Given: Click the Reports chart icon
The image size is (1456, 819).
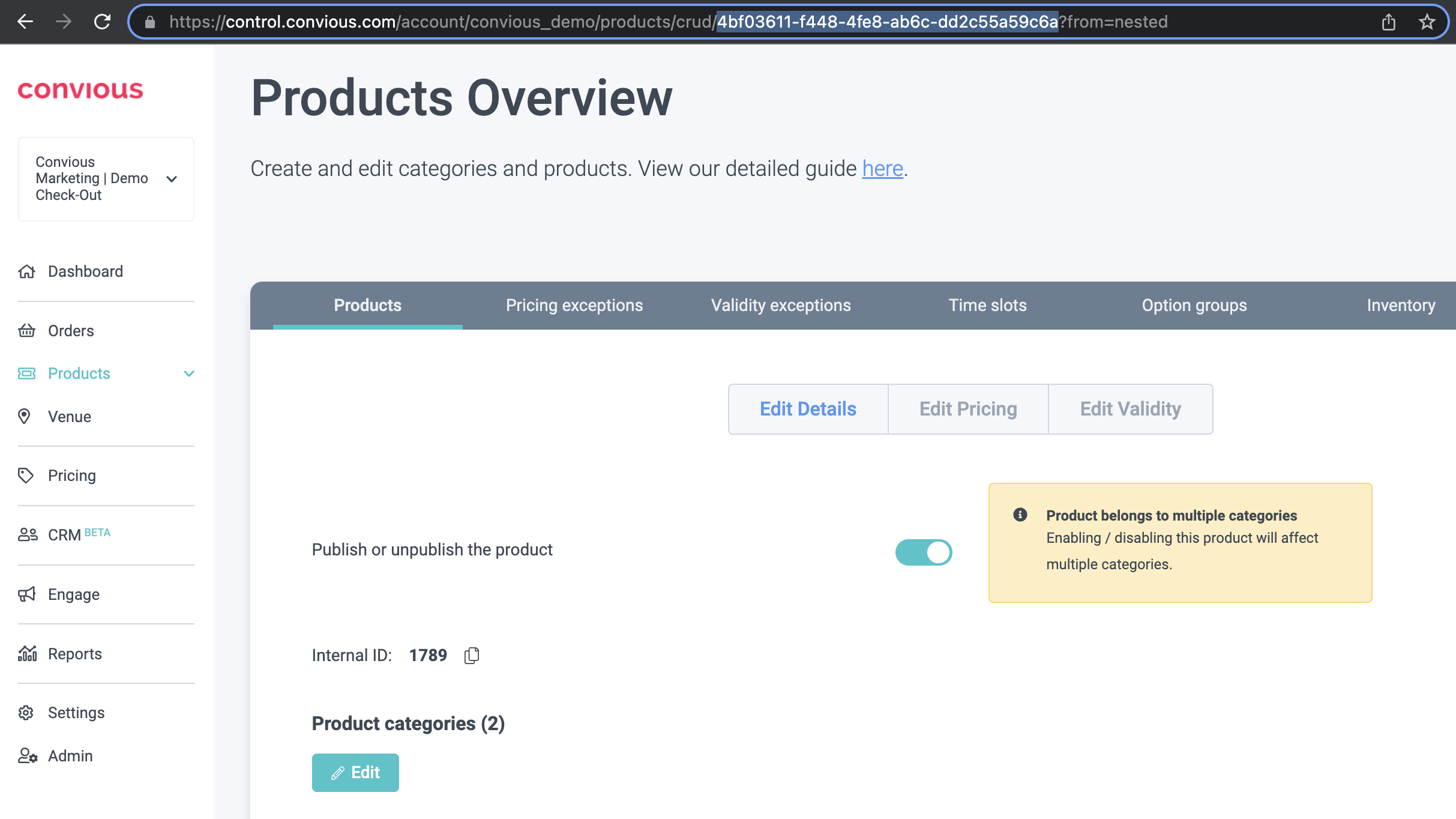Looking at the screenshot, I should click(x=27, y=653).
